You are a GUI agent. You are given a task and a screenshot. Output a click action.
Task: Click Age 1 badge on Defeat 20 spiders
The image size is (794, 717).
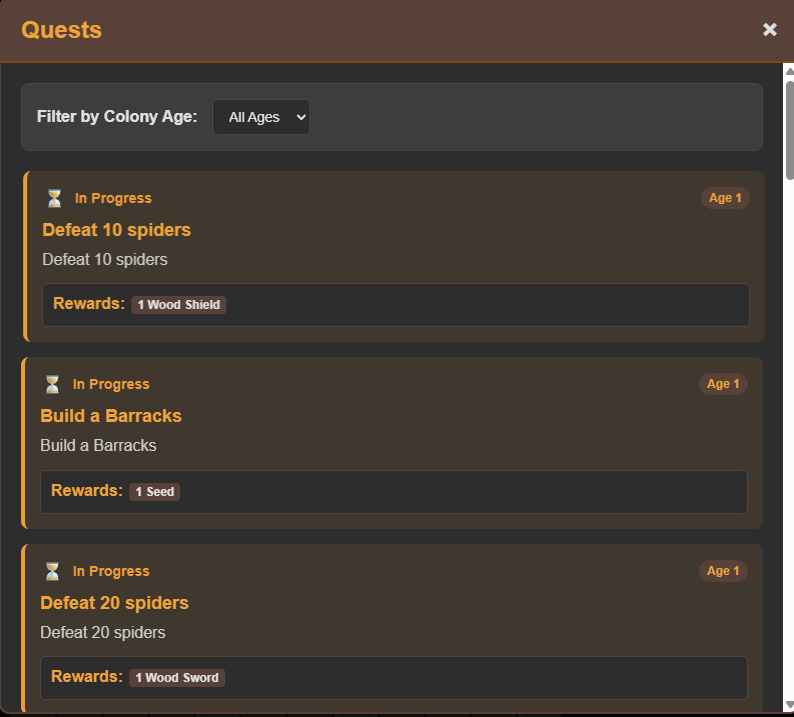tap(723, 571)
